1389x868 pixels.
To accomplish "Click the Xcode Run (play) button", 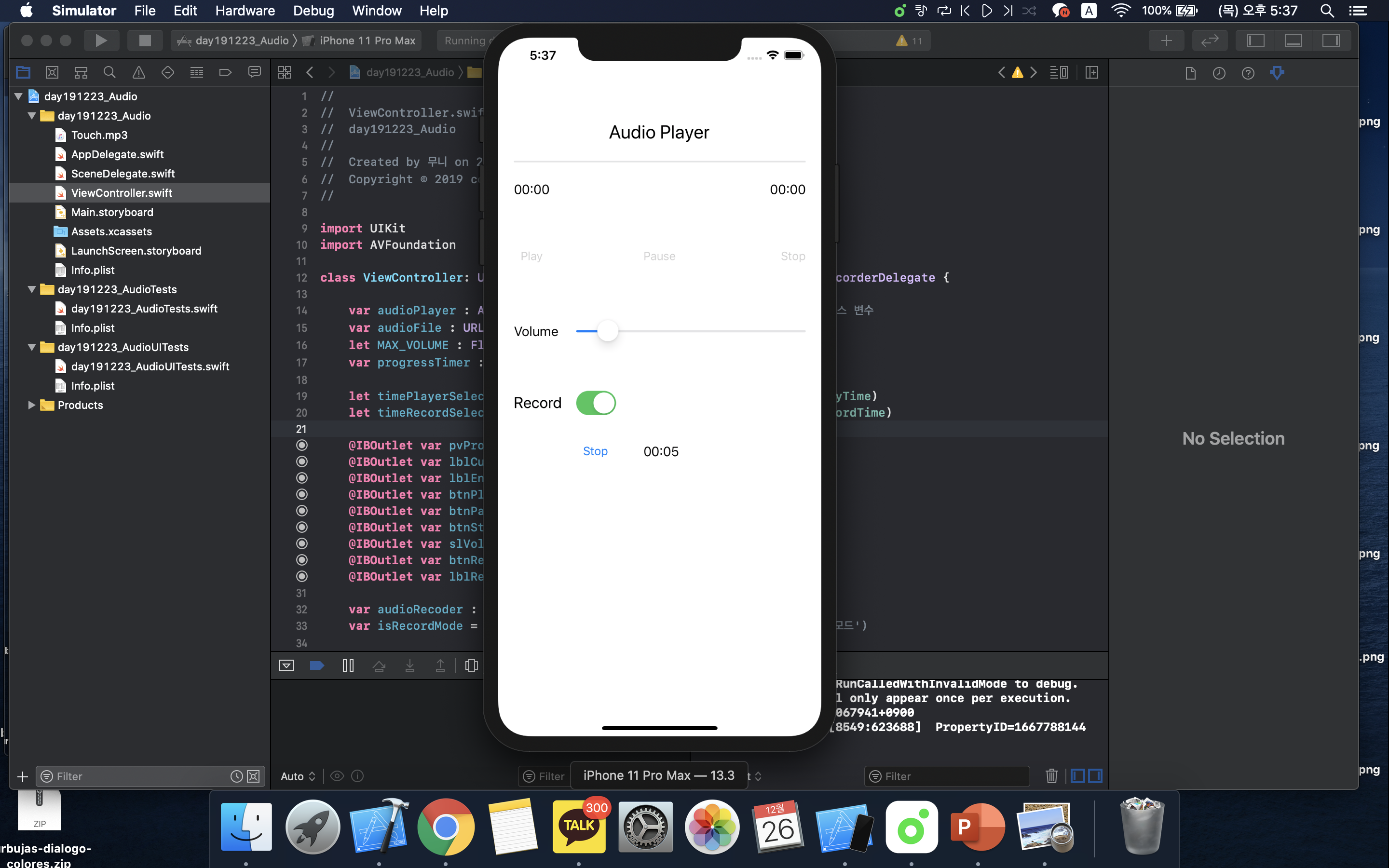I will coord(101,40).
